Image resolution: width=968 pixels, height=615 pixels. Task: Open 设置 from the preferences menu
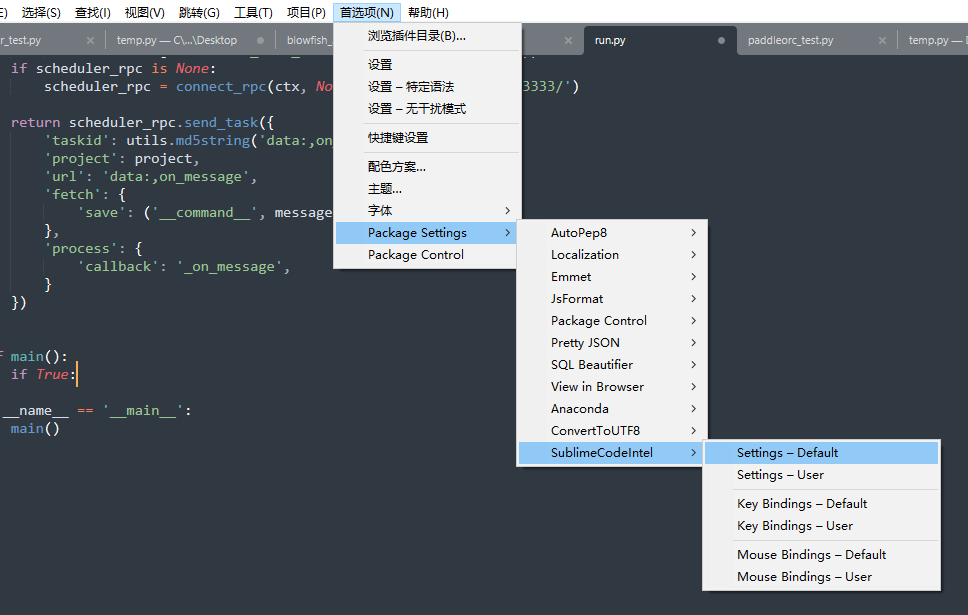427,64
